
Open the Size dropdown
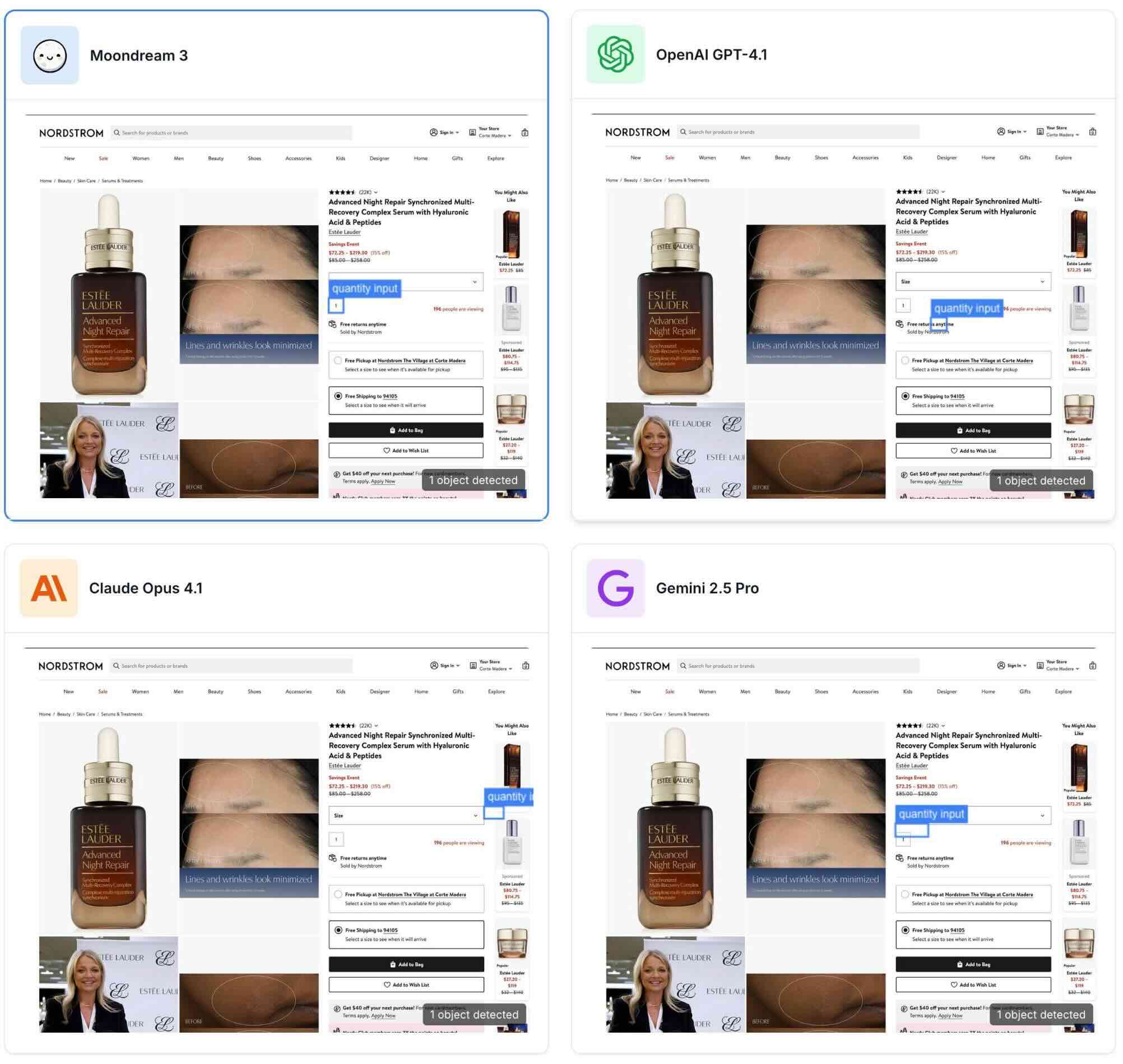click(406, 282)
